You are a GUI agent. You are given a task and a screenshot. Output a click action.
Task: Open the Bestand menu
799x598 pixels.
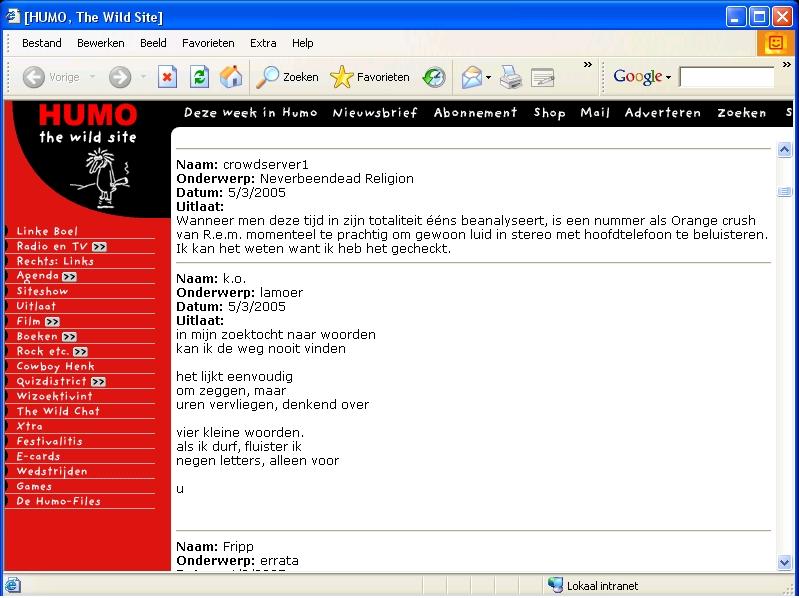click(42, 43)
